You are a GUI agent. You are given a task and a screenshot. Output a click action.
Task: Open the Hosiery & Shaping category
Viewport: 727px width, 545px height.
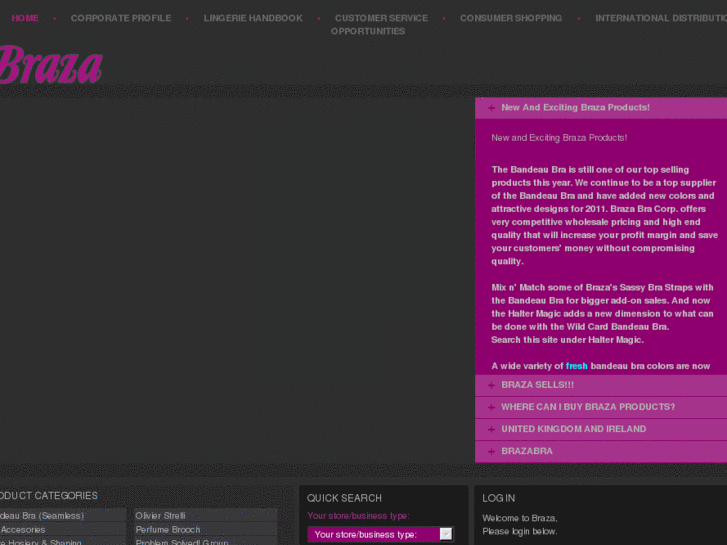(x=62, y=542)
